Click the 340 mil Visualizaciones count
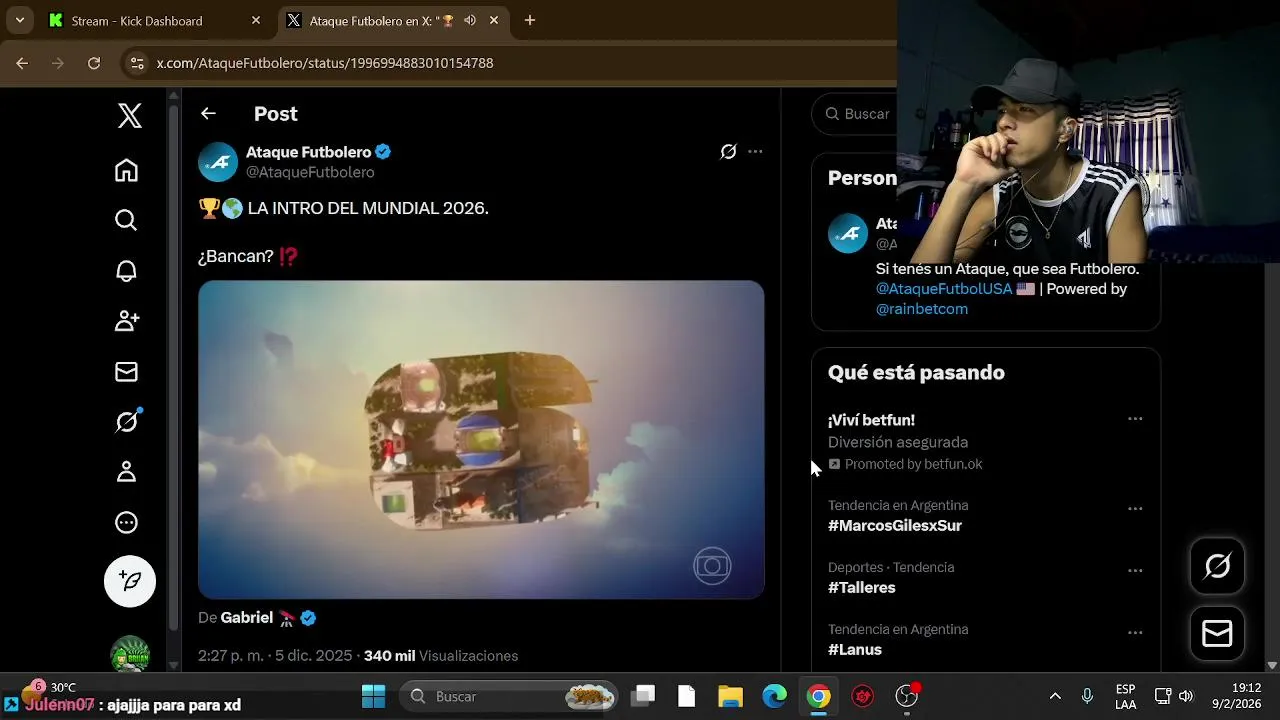The height and width of the screenshot is (720, 1280). 441,656
